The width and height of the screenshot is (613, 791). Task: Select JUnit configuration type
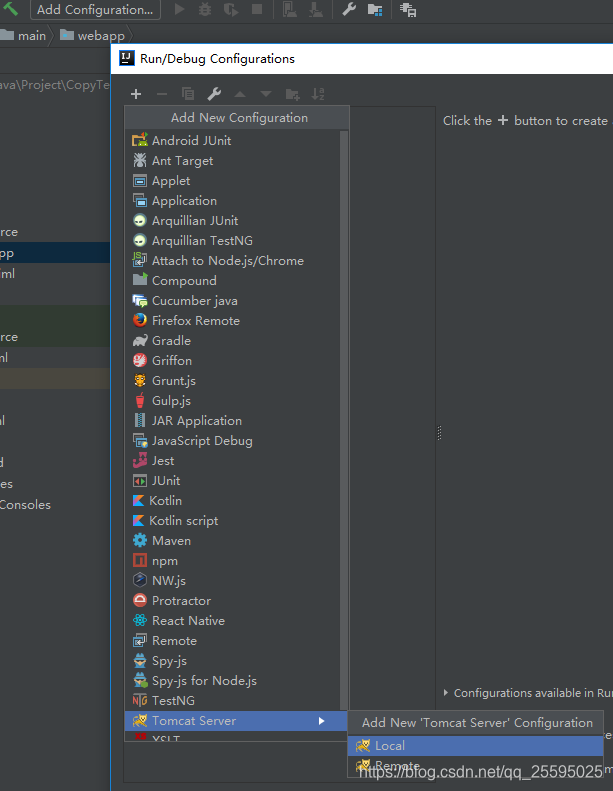click(x=236, y=481)
